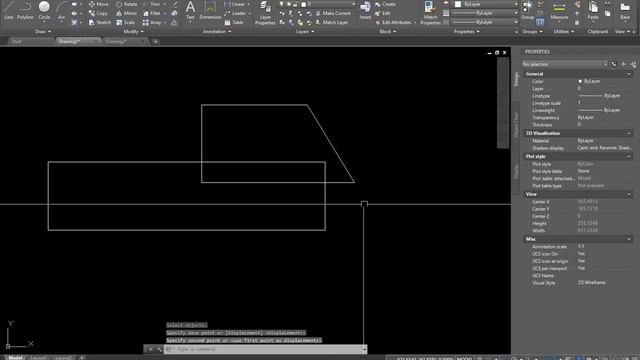This screenshot has width=640, height=360.
Task: Switch to the Layout2 tab
Action: coord(63,358)
